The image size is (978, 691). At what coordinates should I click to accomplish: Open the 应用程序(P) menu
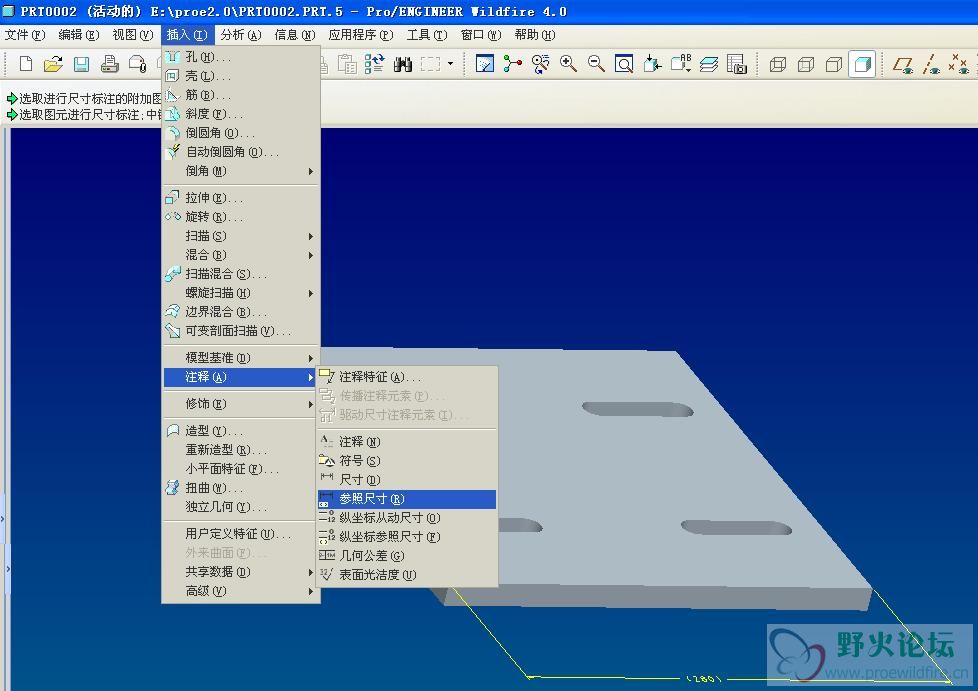(x=361, y=35)
